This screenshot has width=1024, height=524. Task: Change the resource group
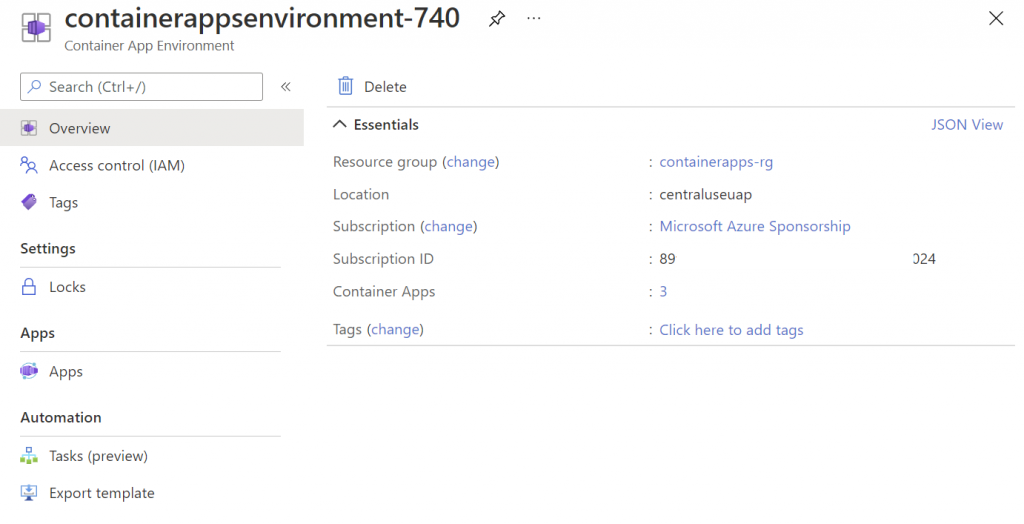470,162
